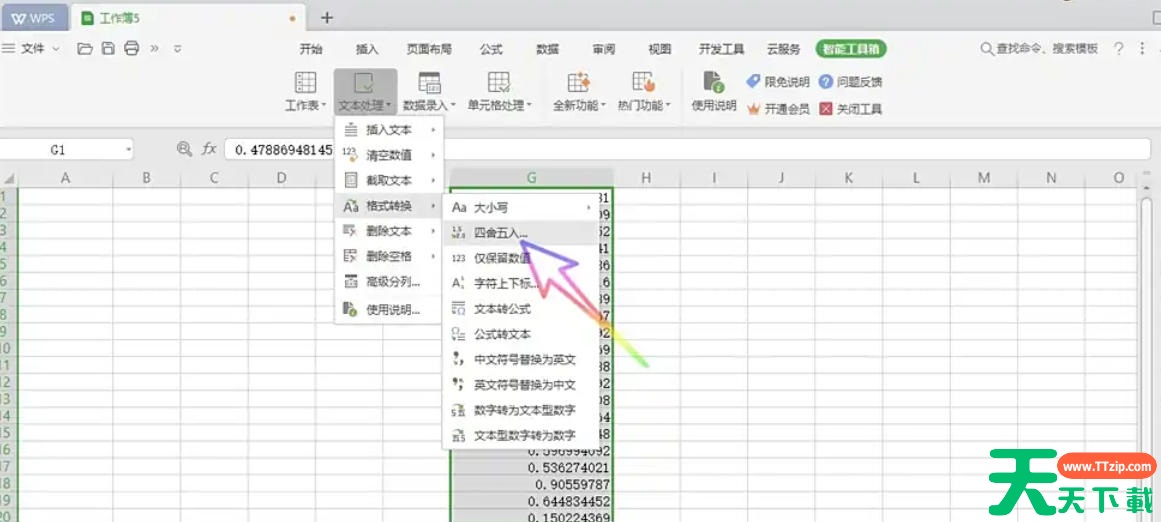Viewport: 1161px width, 522px height.
Task: Switch to the 公式 ribbon tab
Action: point(491,49)
